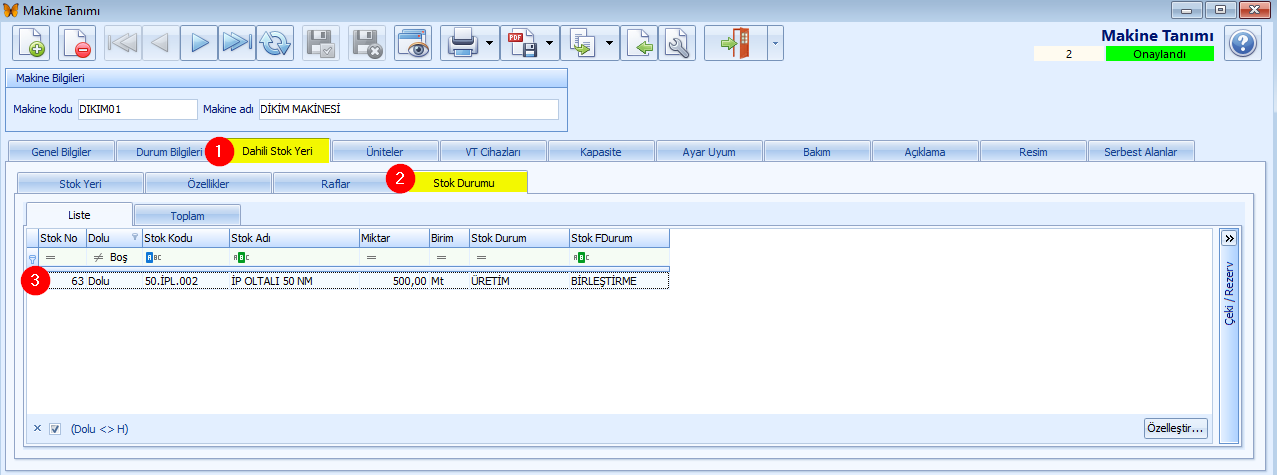Switch to the Kapasite tab
This screenshot has height=475, width=1277.
click(x=600, y=152)
